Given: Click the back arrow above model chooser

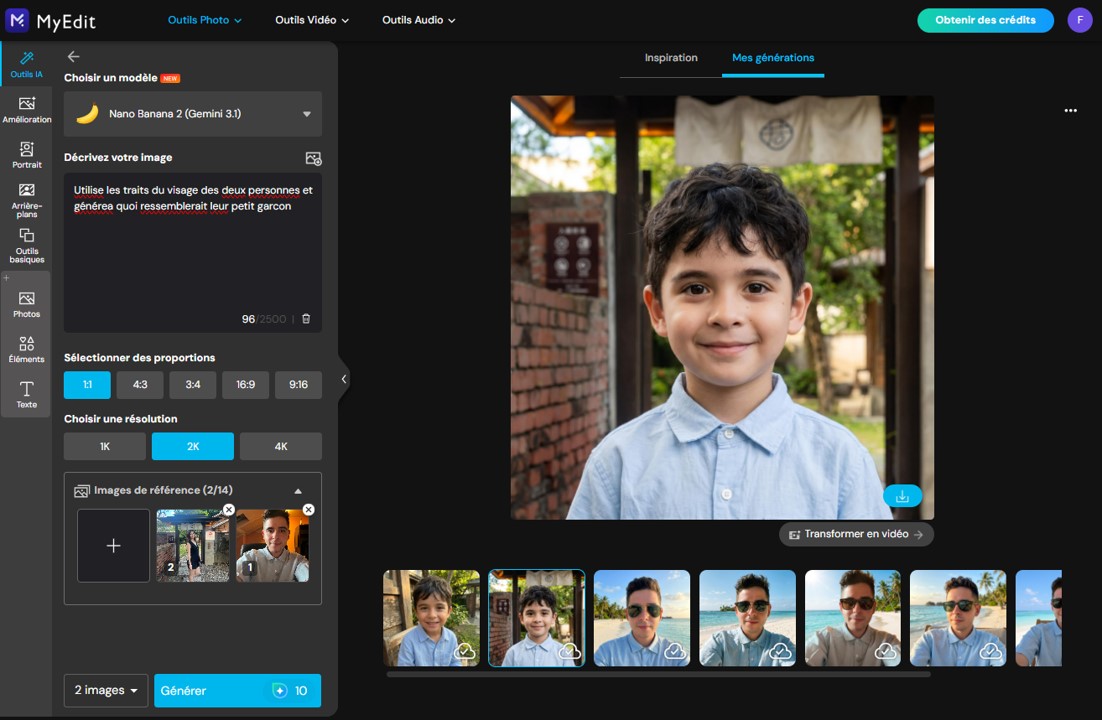Looking at the screenshot, I should pos(73,56).
